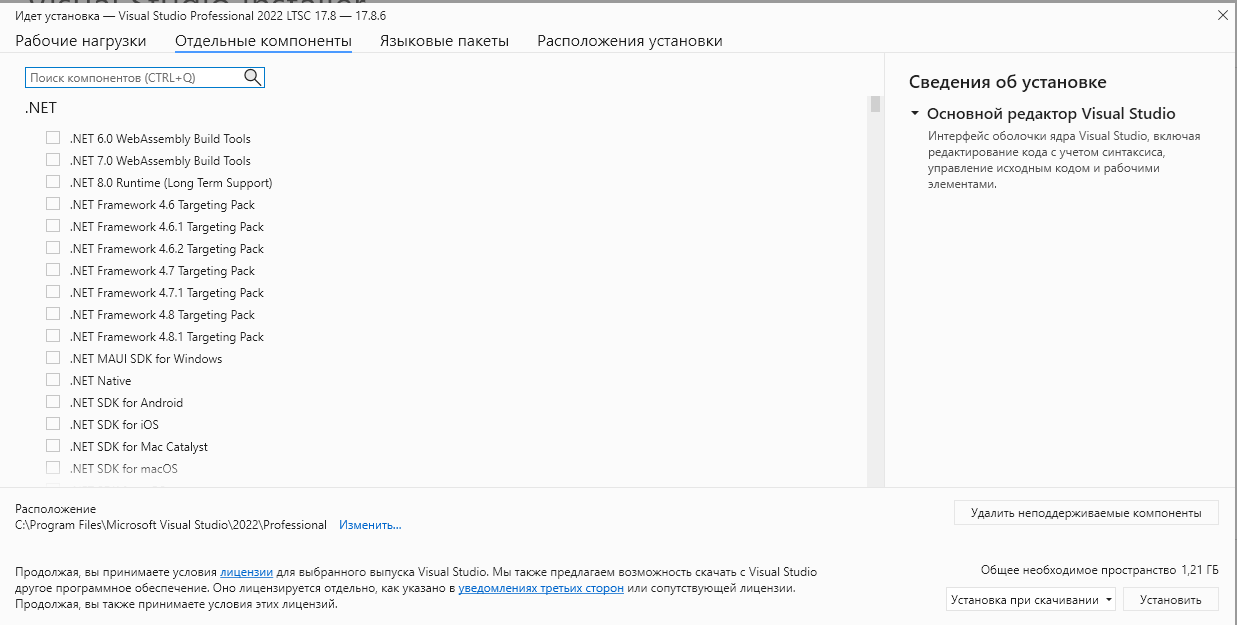The image size is (1237, 625).
Task: Open the лицензии link
Action: click(247, 572)
